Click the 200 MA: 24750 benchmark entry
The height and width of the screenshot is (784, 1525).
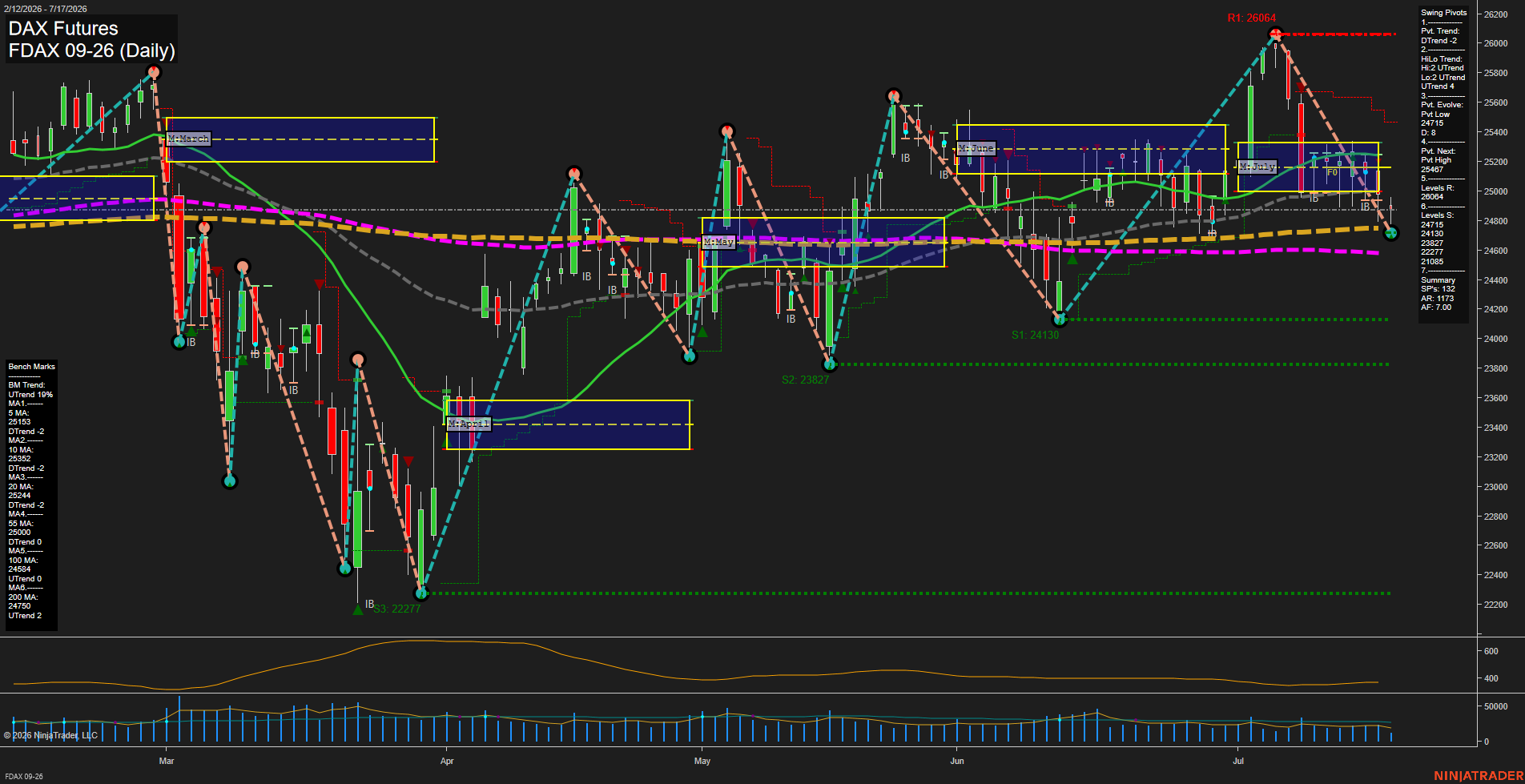click(x=23, y=601)
